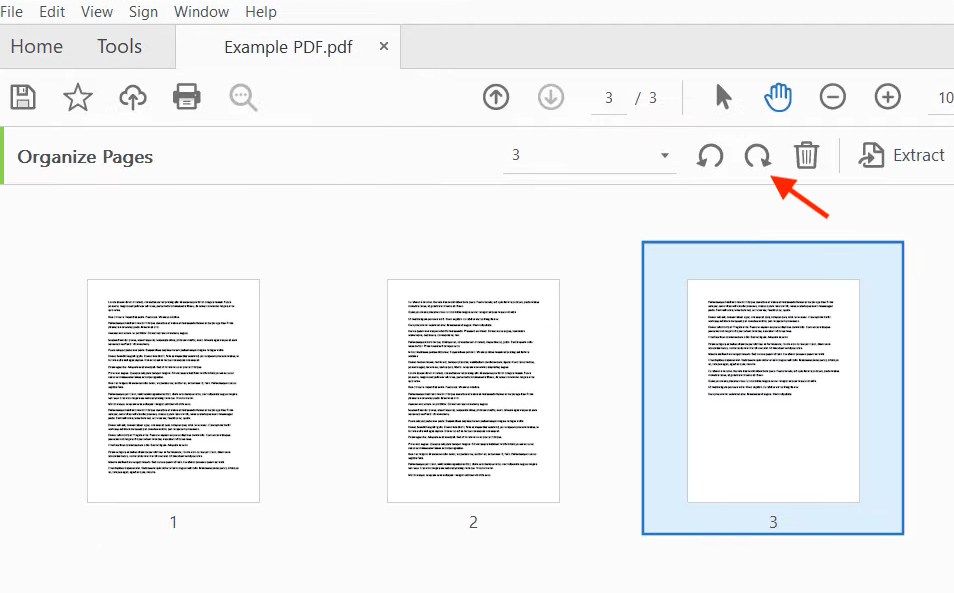954x593 pixels.
Task: Rotate selected page counterclockwise
Action: point(709,155)
